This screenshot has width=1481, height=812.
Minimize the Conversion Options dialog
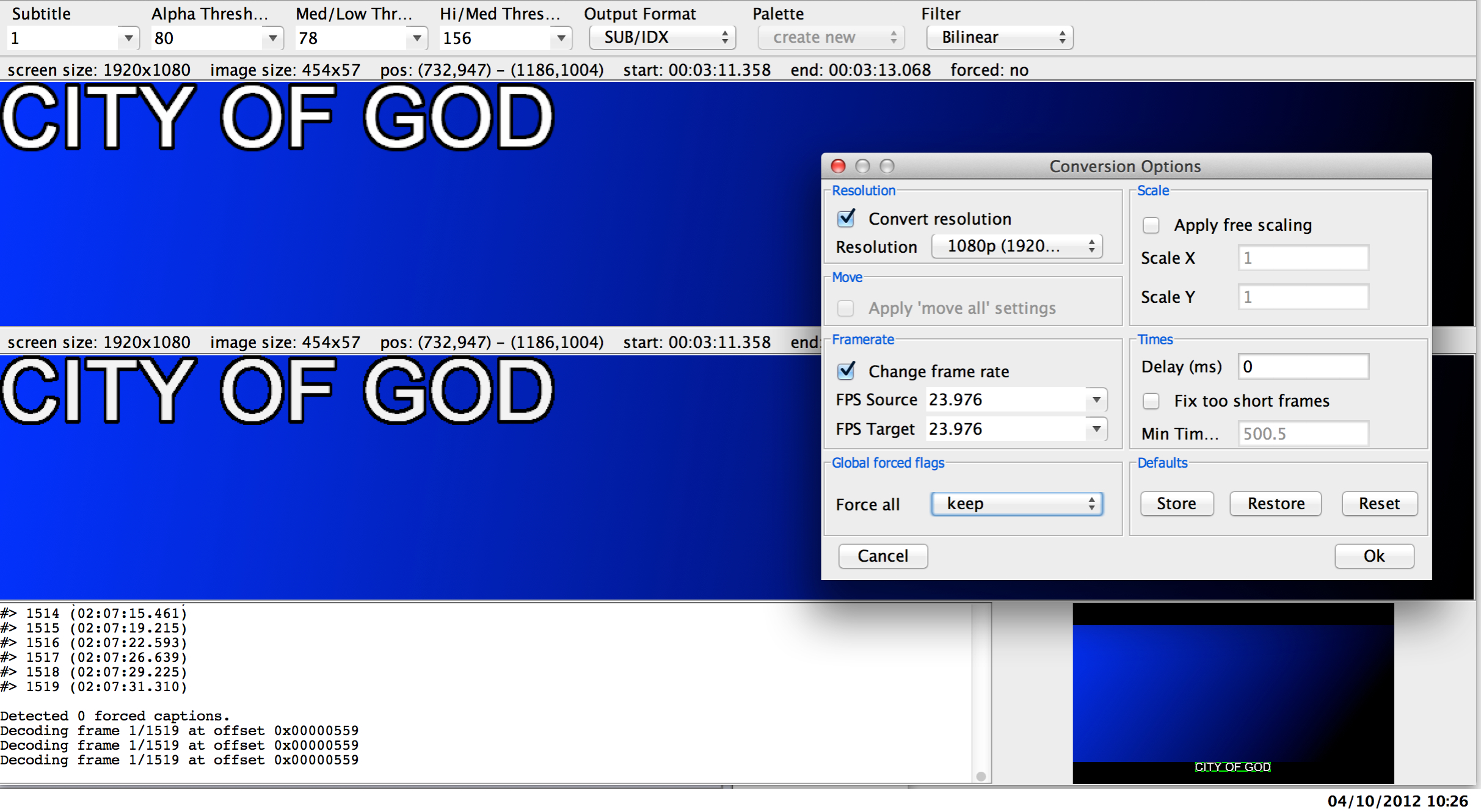click(862, 166)
